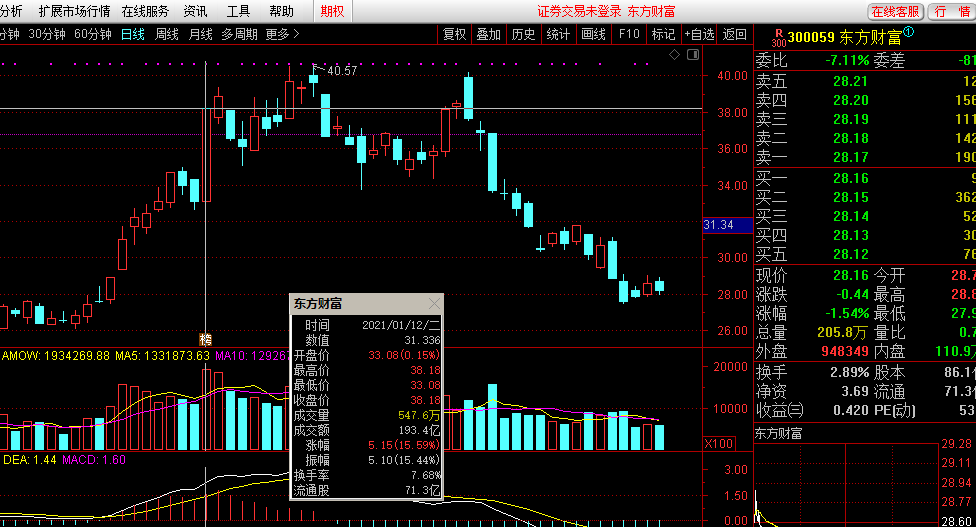Open the 在线服务 menu
Screen dimensions: 976x527
click(x=145, y=11)
